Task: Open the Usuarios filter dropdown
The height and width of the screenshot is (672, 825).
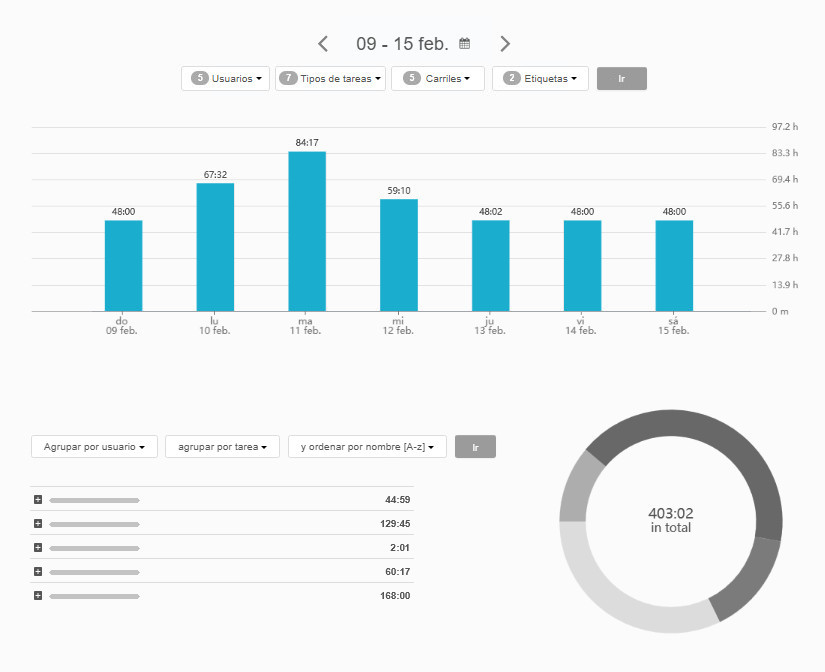Action: pyautogui.click(x=225, y=79)
